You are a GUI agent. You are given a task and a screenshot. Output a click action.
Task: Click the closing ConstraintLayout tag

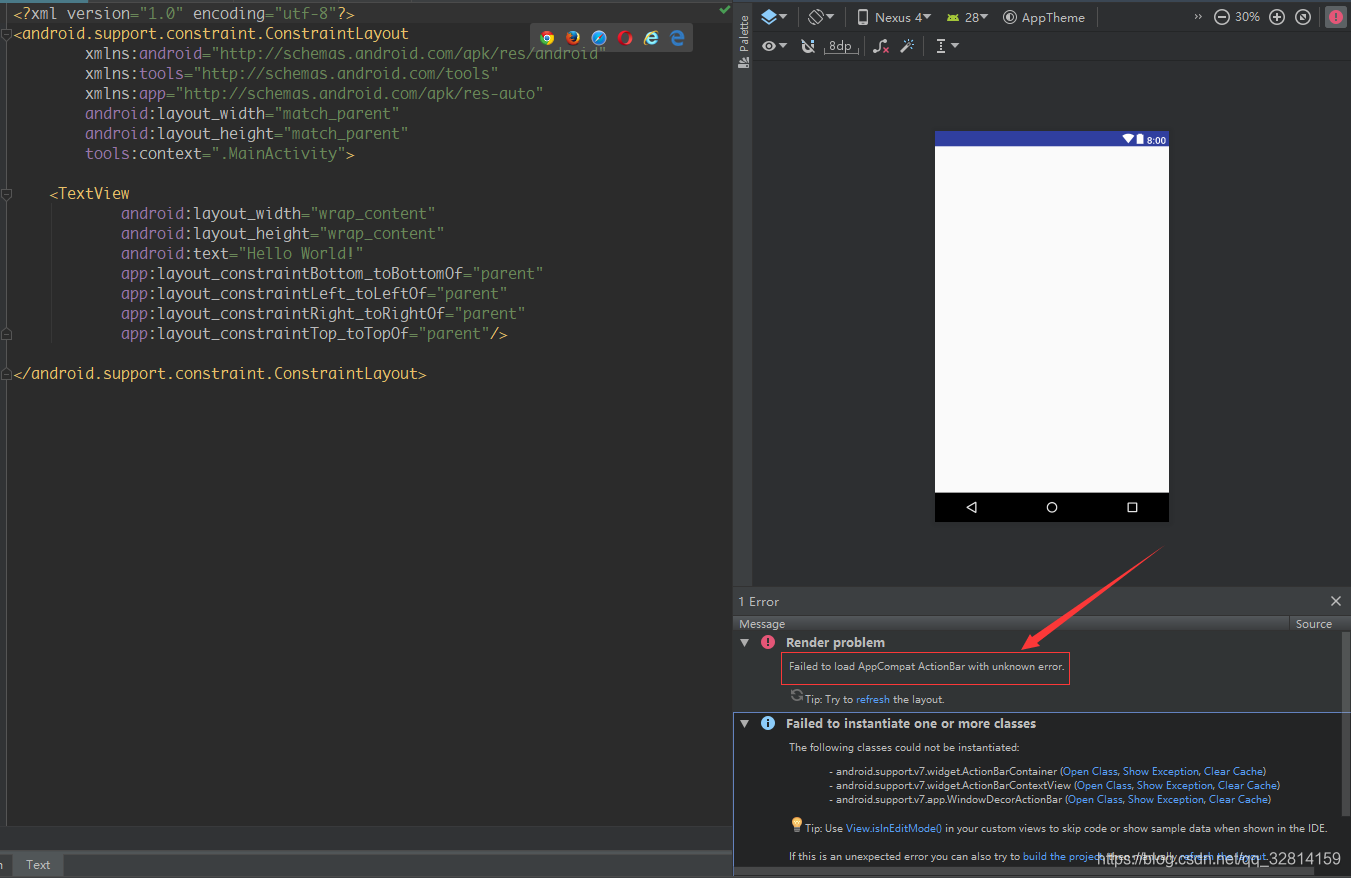click(220, 374)
